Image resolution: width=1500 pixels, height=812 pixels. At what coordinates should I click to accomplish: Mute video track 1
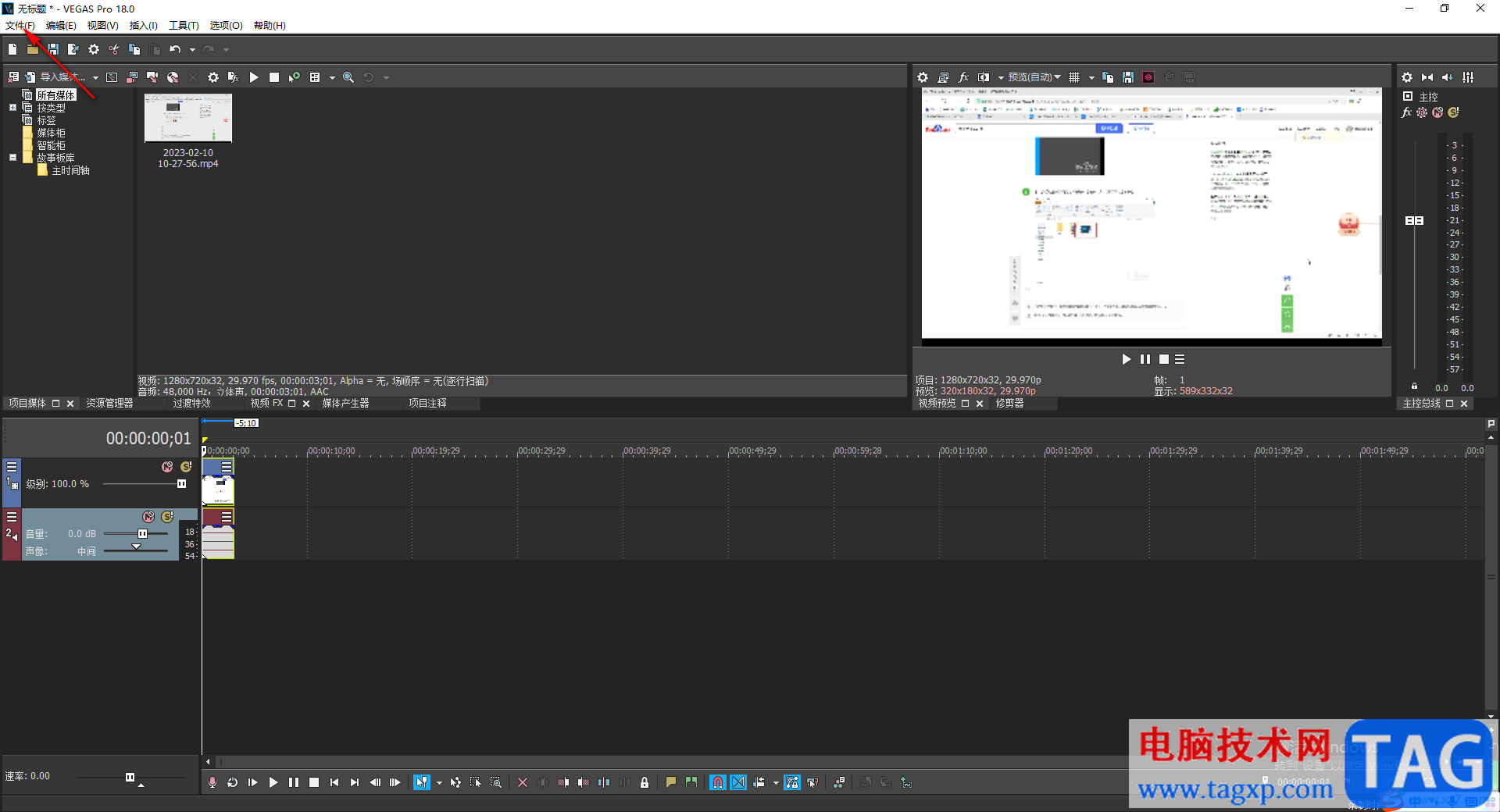pyautogui.click(x=167, y=467)
